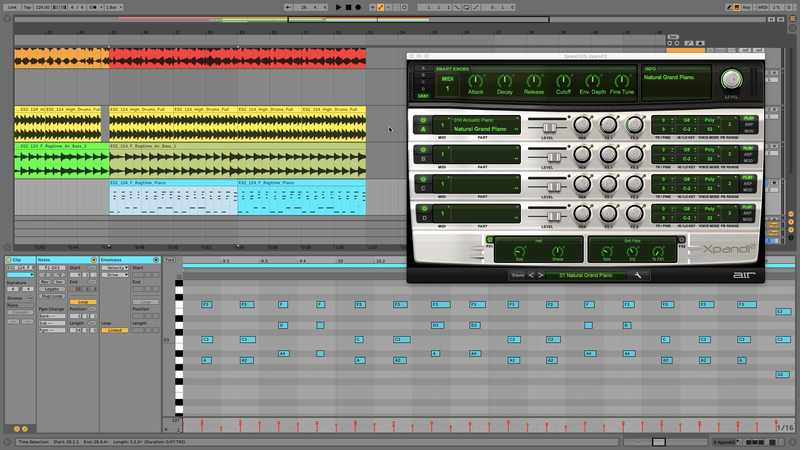The width and height of the screenshot is (800, 450).
Task: Select the EASY smart knobs tab
Action: 423,96
